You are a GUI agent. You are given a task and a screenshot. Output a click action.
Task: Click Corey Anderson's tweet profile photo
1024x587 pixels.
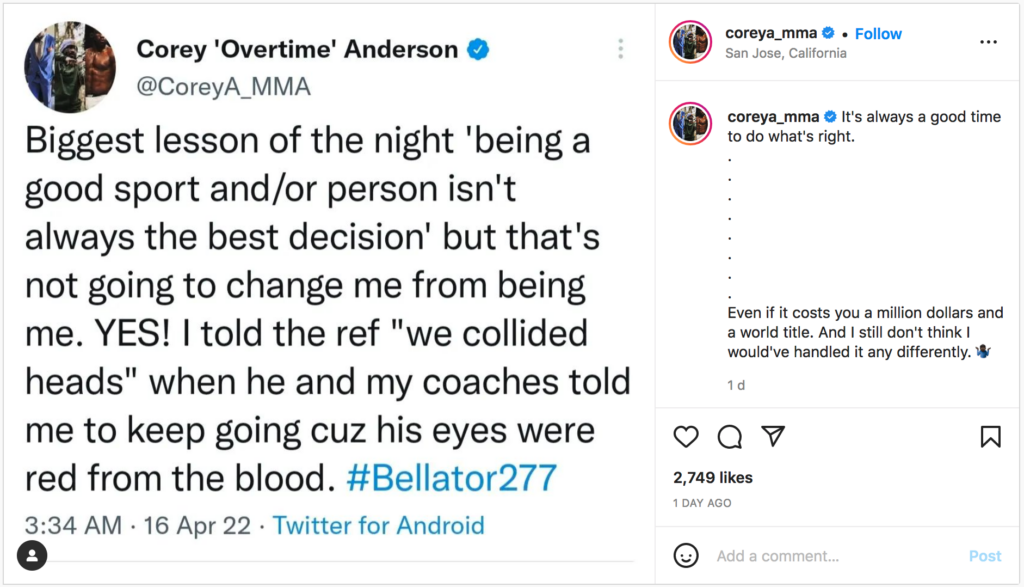coord(70,67)
